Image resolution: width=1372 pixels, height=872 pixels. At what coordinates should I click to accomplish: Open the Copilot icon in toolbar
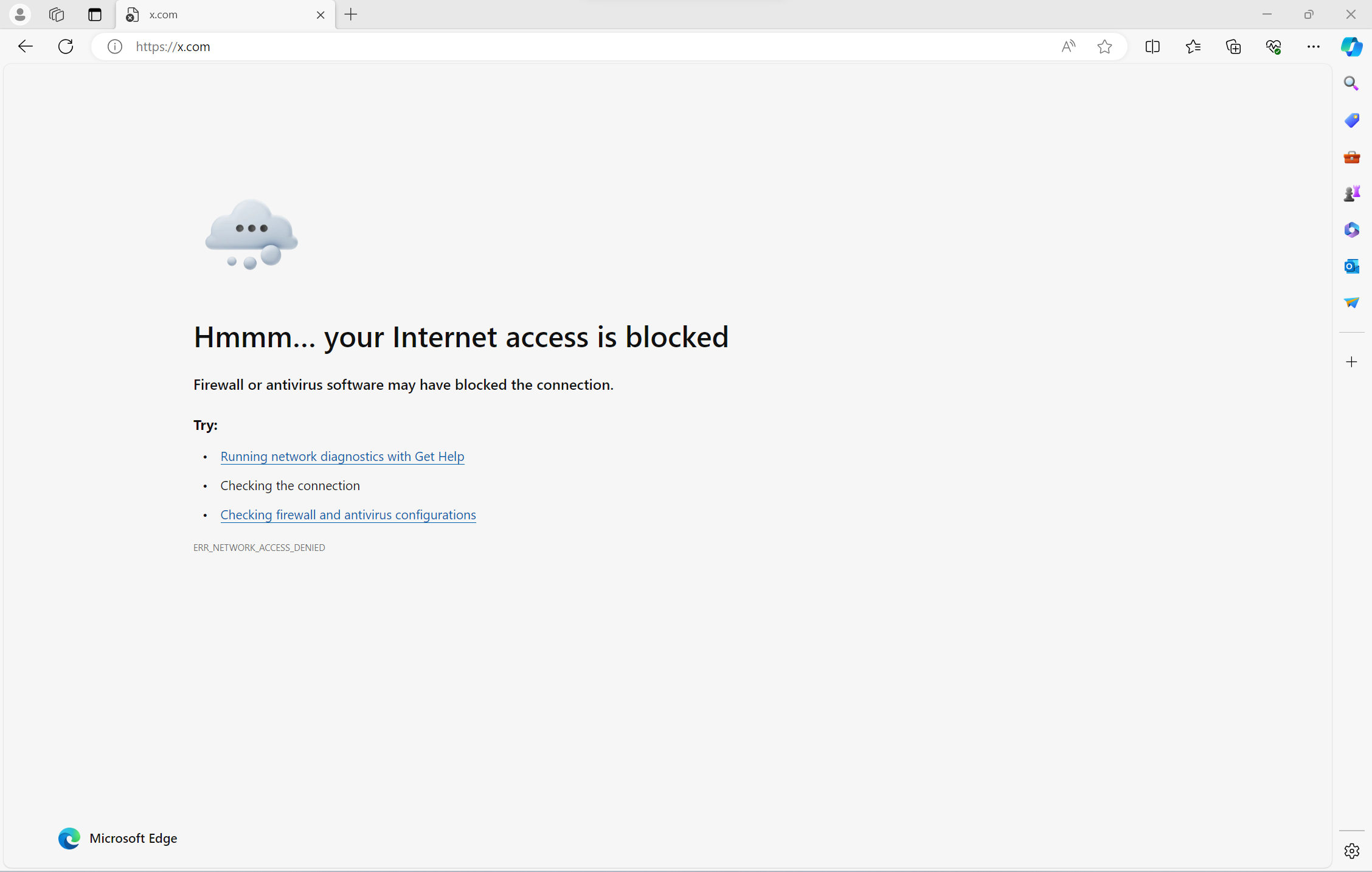(1351, 47)
